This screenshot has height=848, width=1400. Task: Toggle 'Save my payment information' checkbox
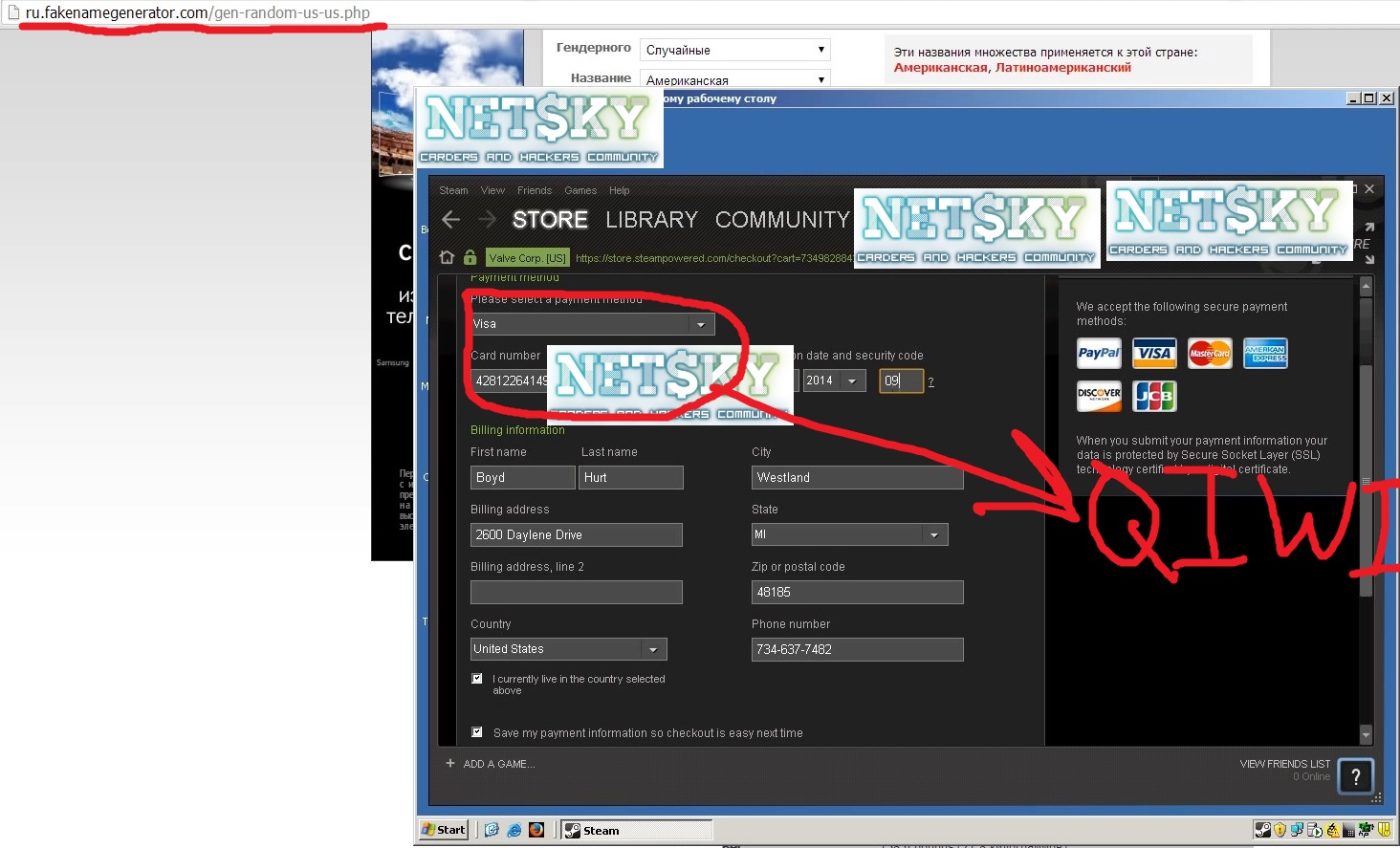click(x=476, y=732)
